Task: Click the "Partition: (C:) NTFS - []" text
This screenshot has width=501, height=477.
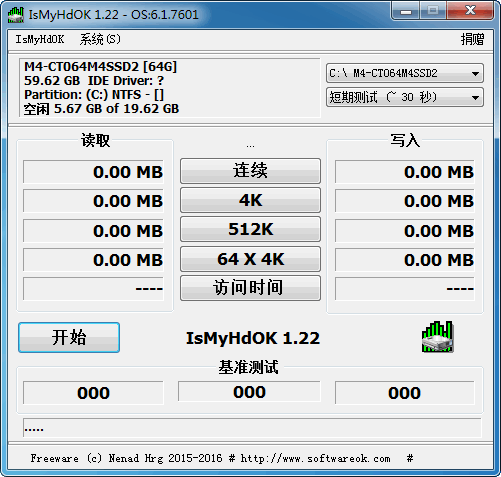Action: (94, 95)
